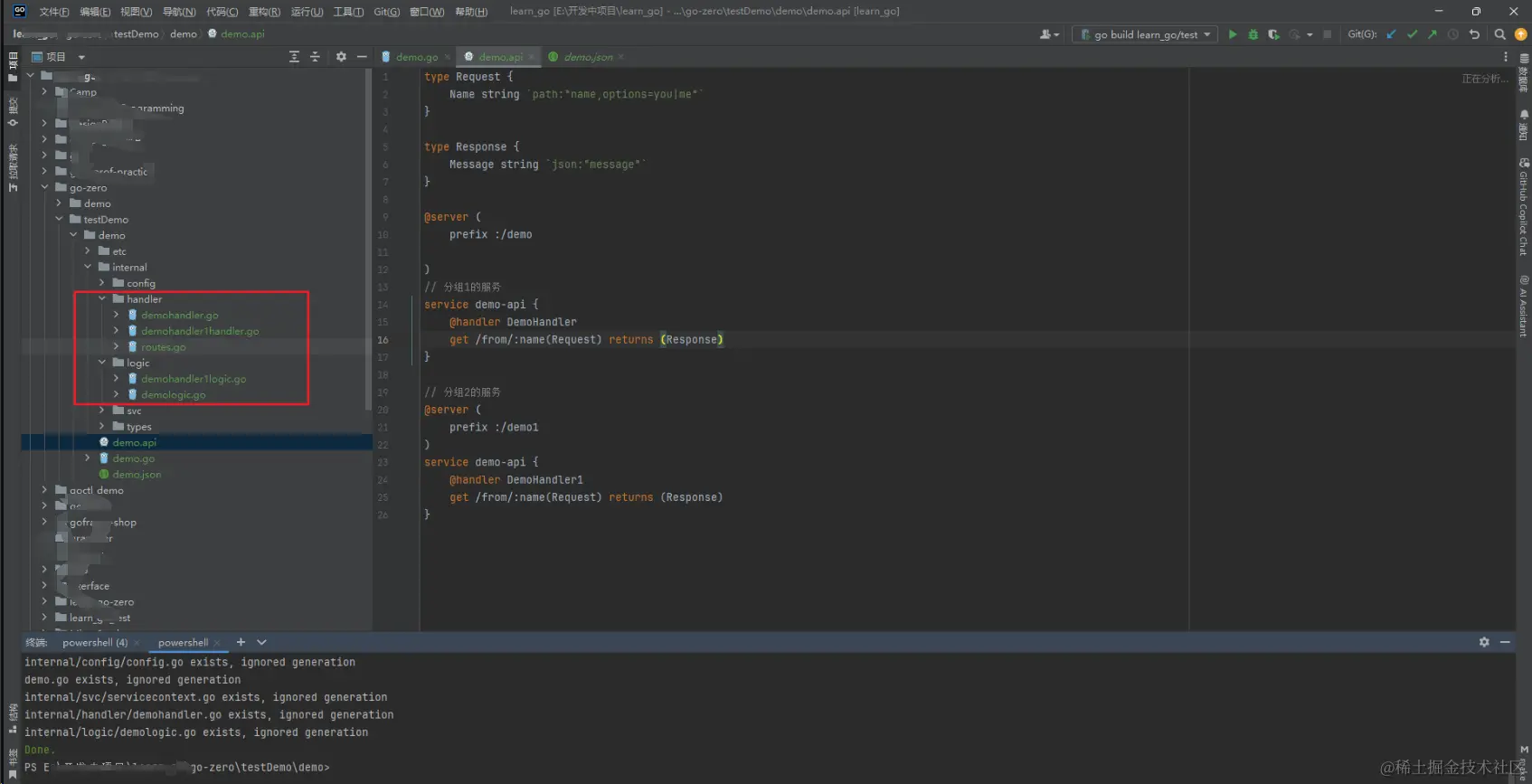Image resolution: width=1532 pixels, height=784 pixels.
Task: Collapse the internal folder
Action: (88, 267)
